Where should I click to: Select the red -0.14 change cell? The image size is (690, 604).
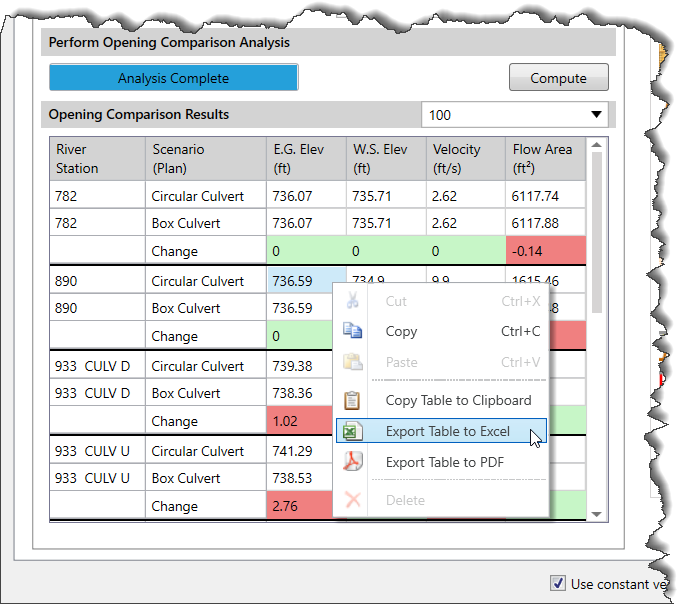(x=546, y=251)
